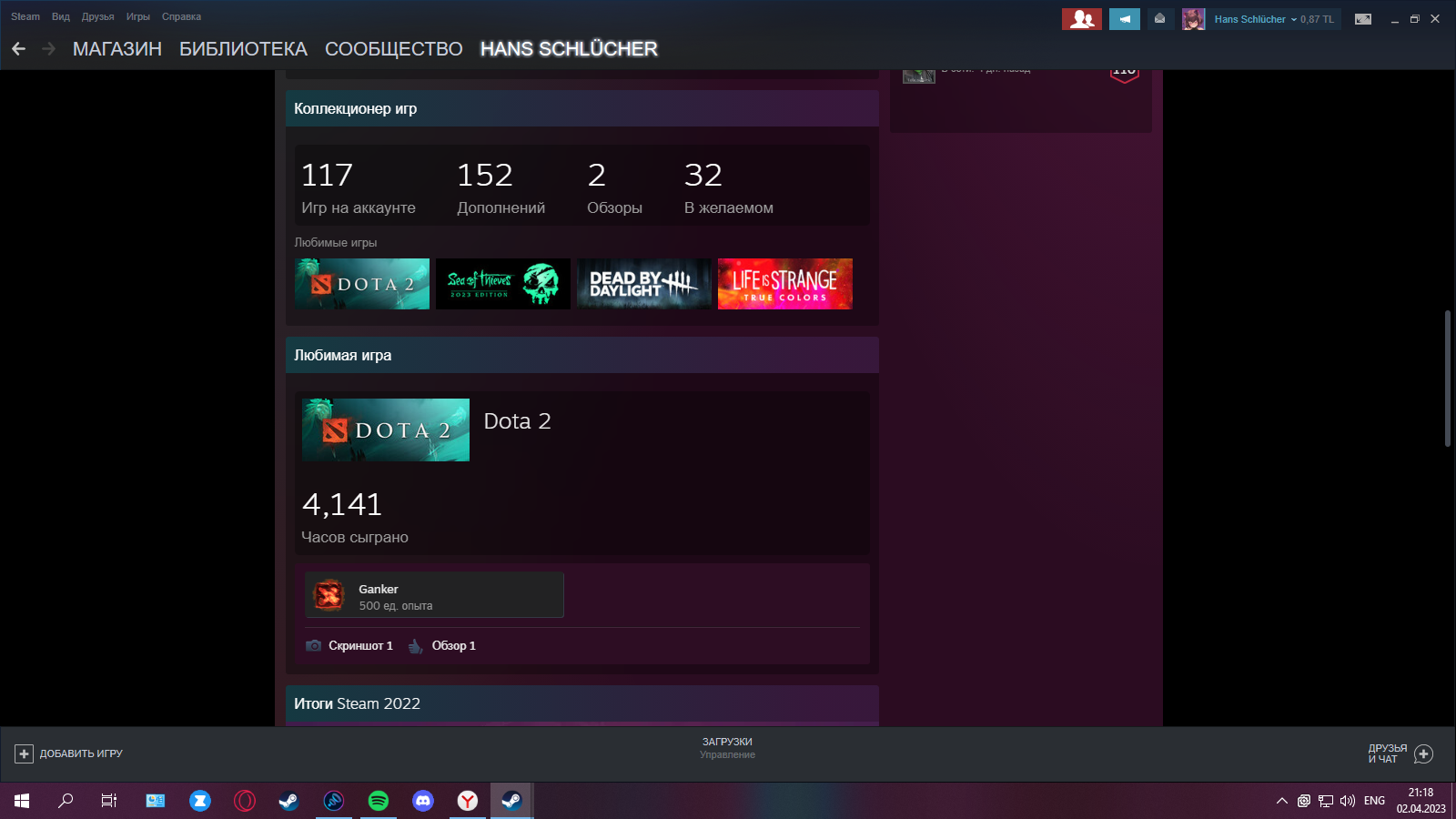This screenshot has width=1456, height=819.
Task: Switch to Big Picture mode icon
Action: (1363, 19)
